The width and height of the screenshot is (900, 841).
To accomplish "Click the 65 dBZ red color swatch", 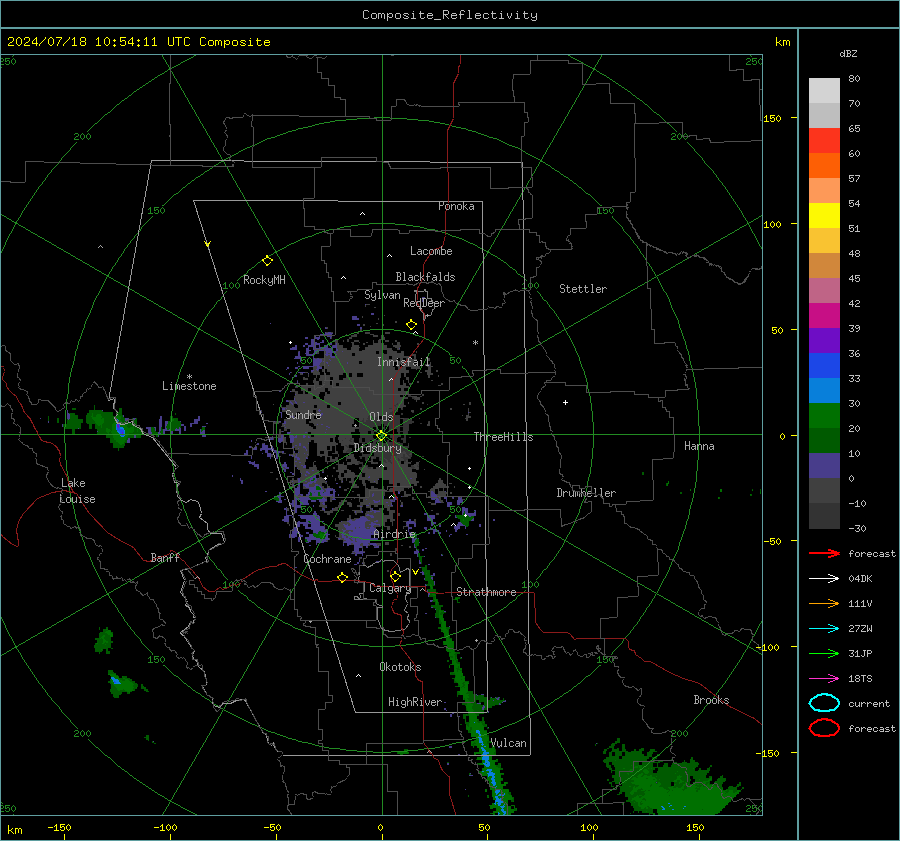I will coord(824,141).
